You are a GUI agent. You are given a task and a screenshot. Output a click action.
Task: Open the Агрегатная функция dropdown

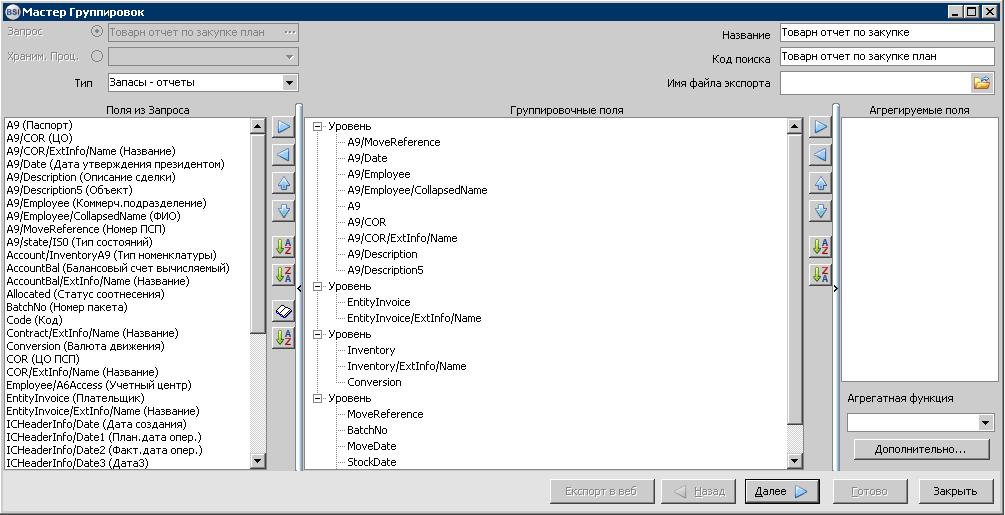point(985,423)
